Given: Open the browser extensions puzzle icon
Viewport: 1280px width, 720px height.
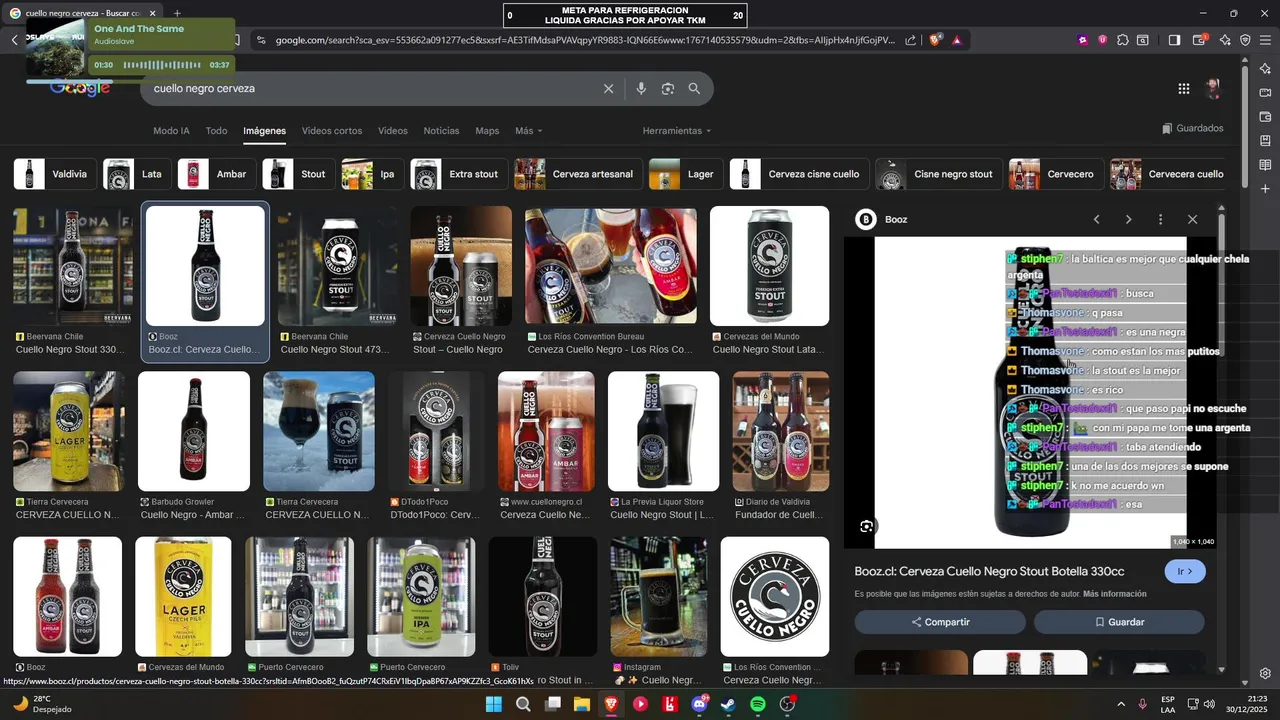Looking at the screenshot, I should point(1123,40).
